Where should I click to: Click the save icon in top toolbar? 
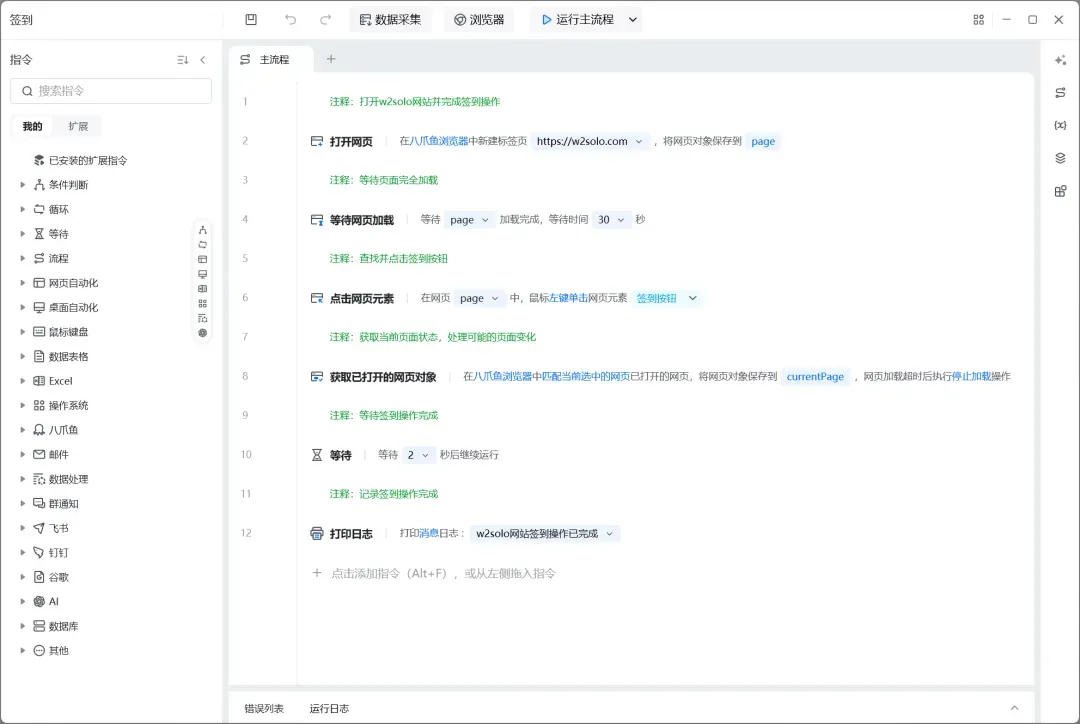click(x=251, y=19)
